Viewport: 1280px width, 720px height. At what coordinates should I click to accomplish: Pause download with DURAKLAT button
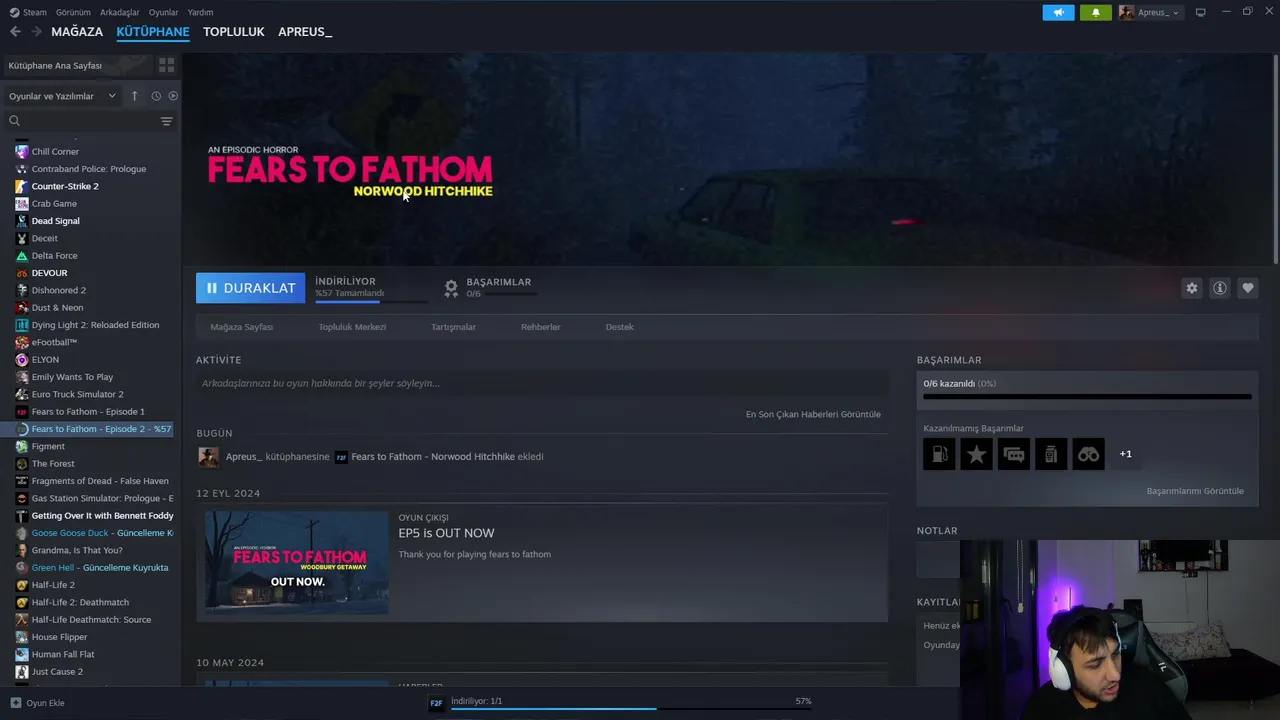tap(250, 288)
